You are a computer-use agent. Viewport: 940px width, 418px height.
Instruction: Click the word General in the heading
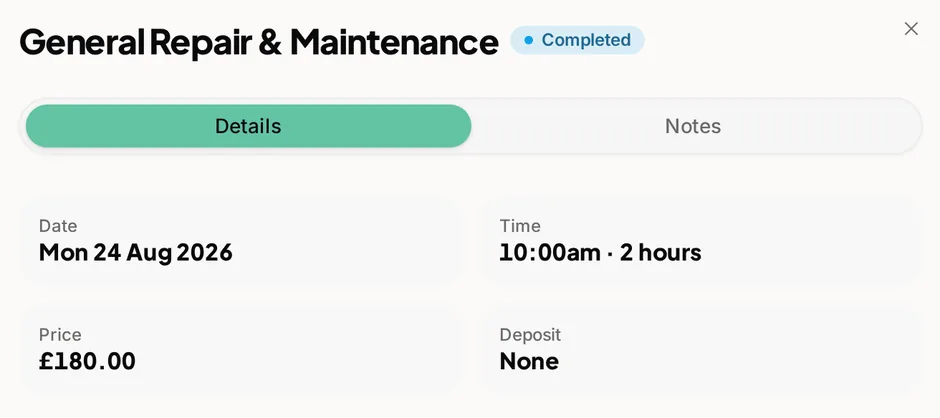(82, 42)
